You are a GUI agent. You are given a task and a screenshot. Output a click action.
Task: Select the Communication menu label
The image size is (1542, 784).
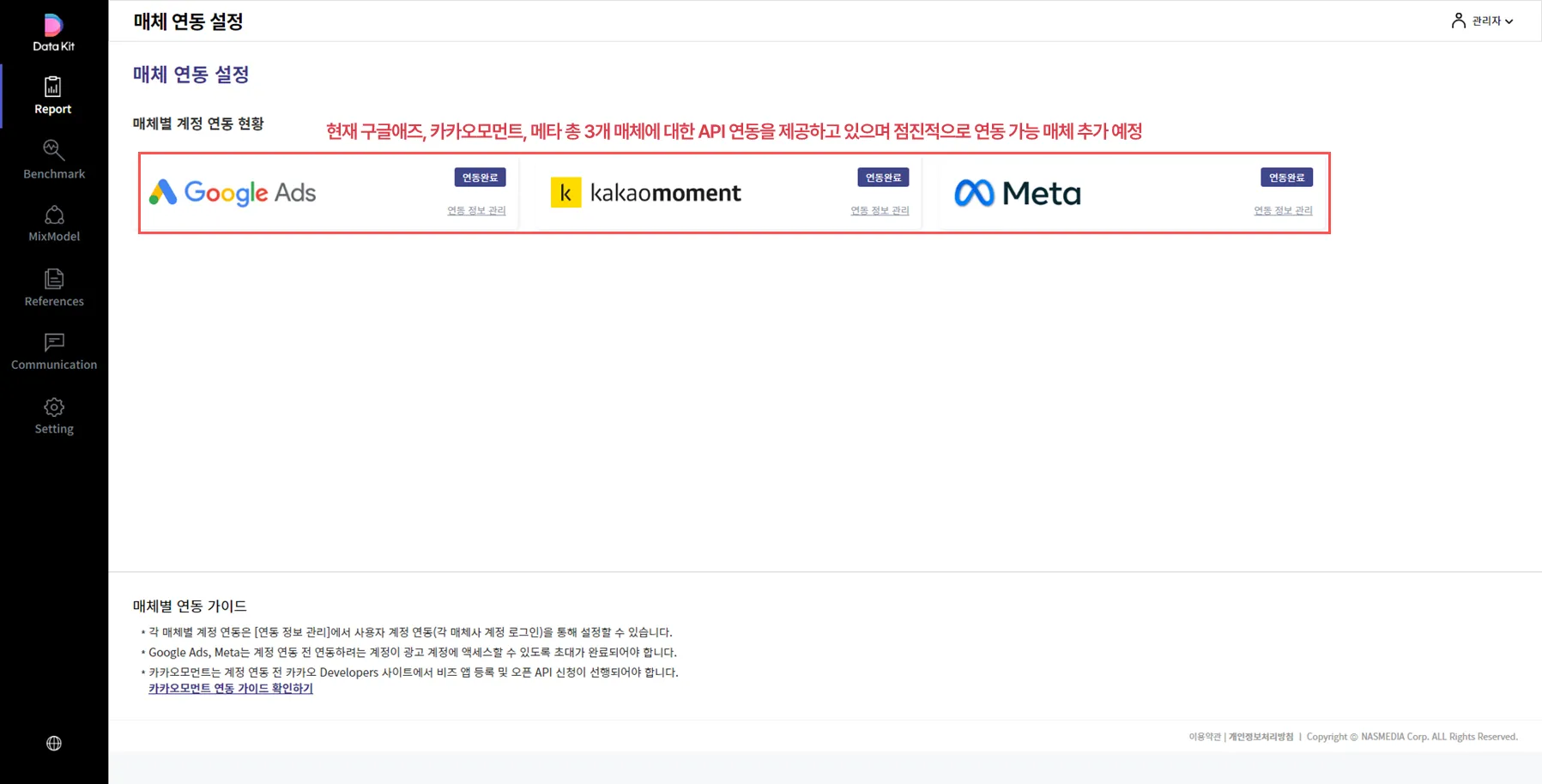tap(54, 365)
